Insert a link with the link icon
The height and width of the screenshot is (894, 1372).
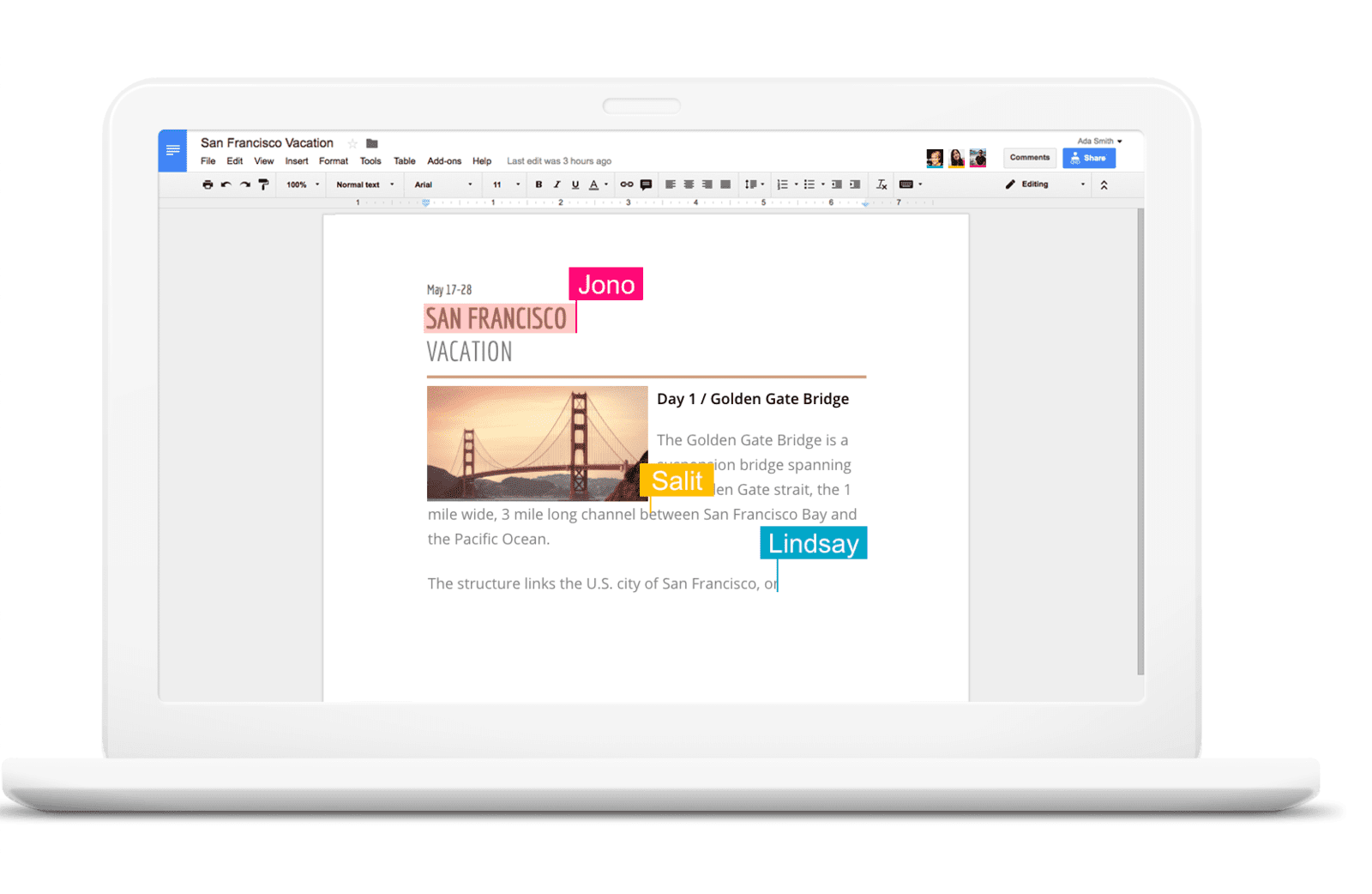627,184
